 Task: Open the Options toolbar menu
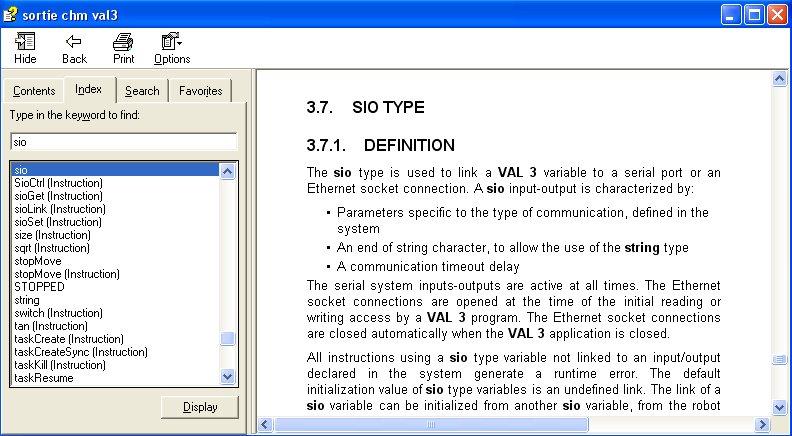pyautogui.click(x=172, y=49)
